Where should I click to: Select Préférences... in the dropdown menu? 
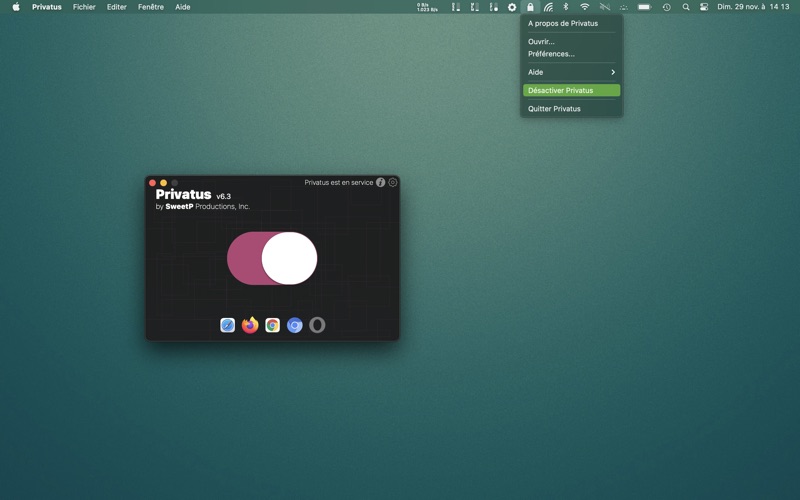(571, 54)
